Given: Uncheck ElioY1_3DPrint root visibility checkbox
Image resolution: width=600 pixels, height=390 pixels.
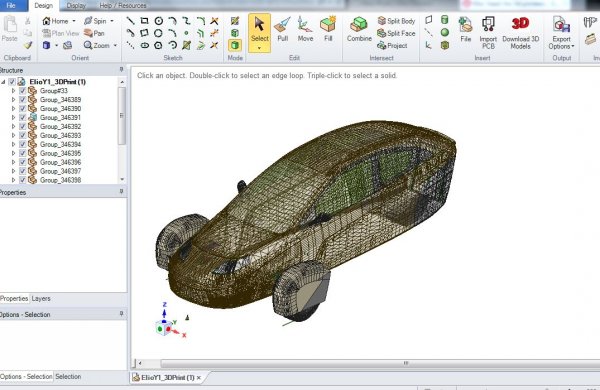Looking at the screenshot, I should [12, 82].
